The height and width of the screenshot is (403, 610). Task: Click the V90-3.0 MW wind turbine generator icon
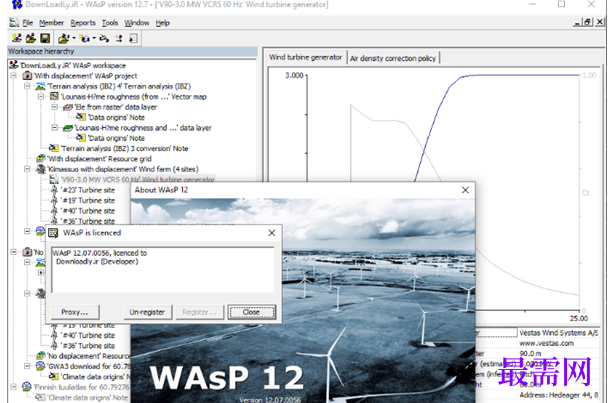54,180
